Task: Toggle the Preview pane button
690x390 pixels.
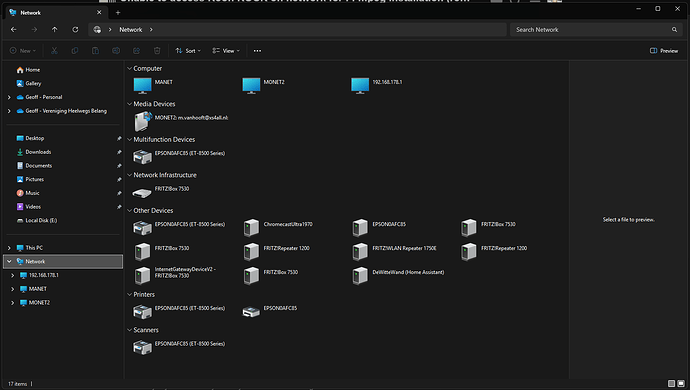Action: 664,51
